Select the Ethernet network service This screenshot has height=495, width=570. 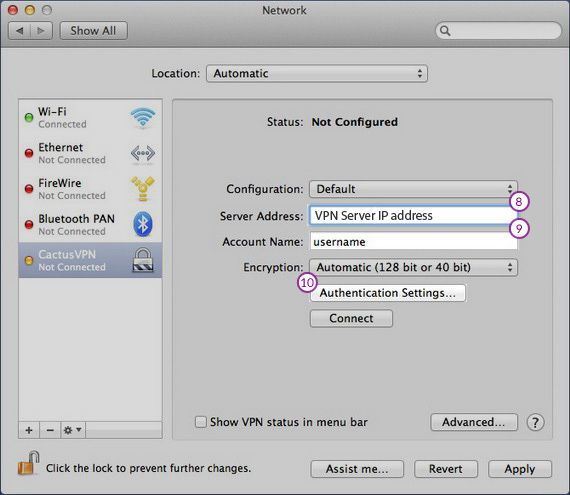[x=90, y=153]
